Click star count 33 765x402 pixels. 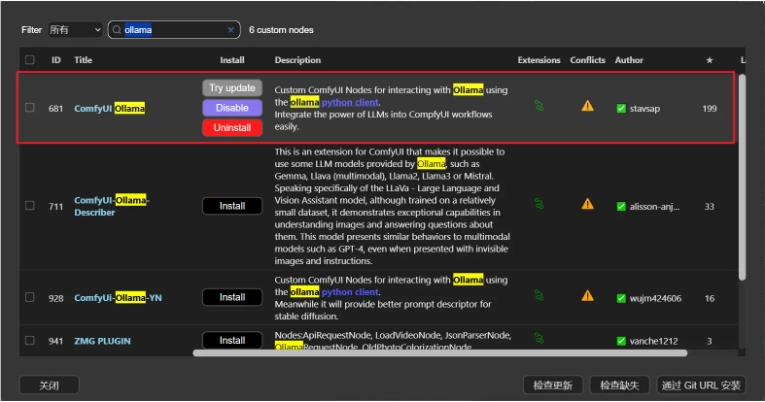click(x=709, y=206)
